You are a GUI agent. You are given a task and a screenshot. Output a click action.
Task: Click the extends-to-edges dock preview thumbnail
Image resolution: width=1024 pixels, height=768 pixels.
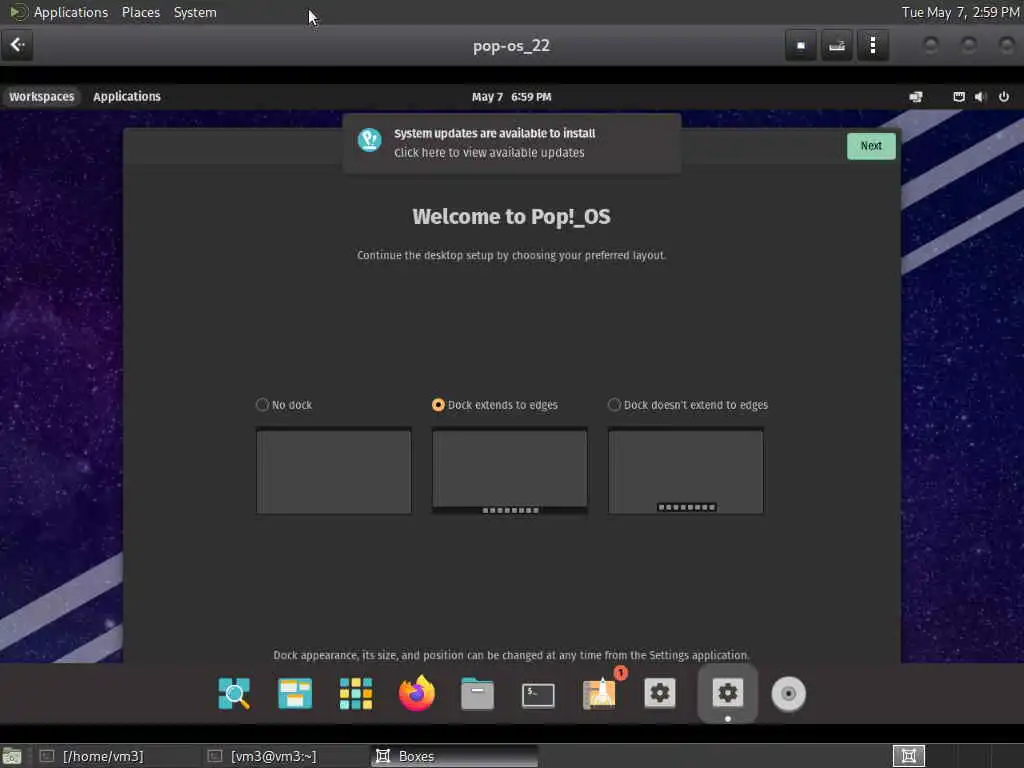(509, 471)
